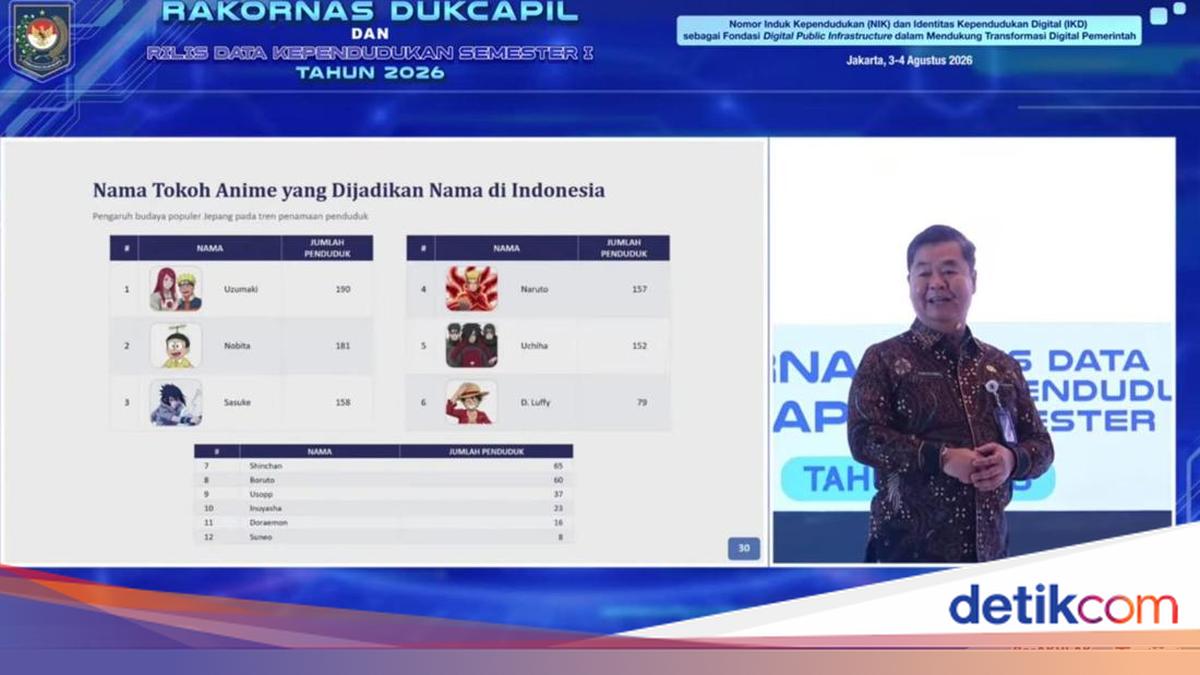Viewport: 1200px width, 675px height.
Task: Select the 'Boruto' row name
Action: pos(260,480)
